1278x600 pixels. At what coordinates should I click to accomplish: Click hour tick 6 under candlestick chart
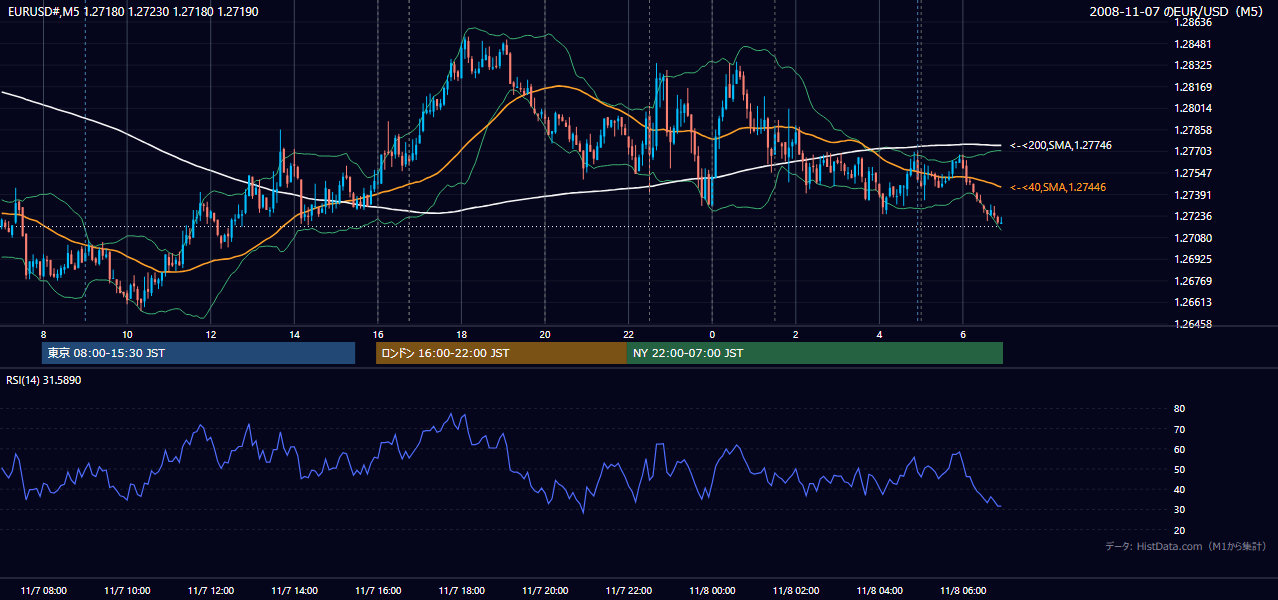(963, 334)
